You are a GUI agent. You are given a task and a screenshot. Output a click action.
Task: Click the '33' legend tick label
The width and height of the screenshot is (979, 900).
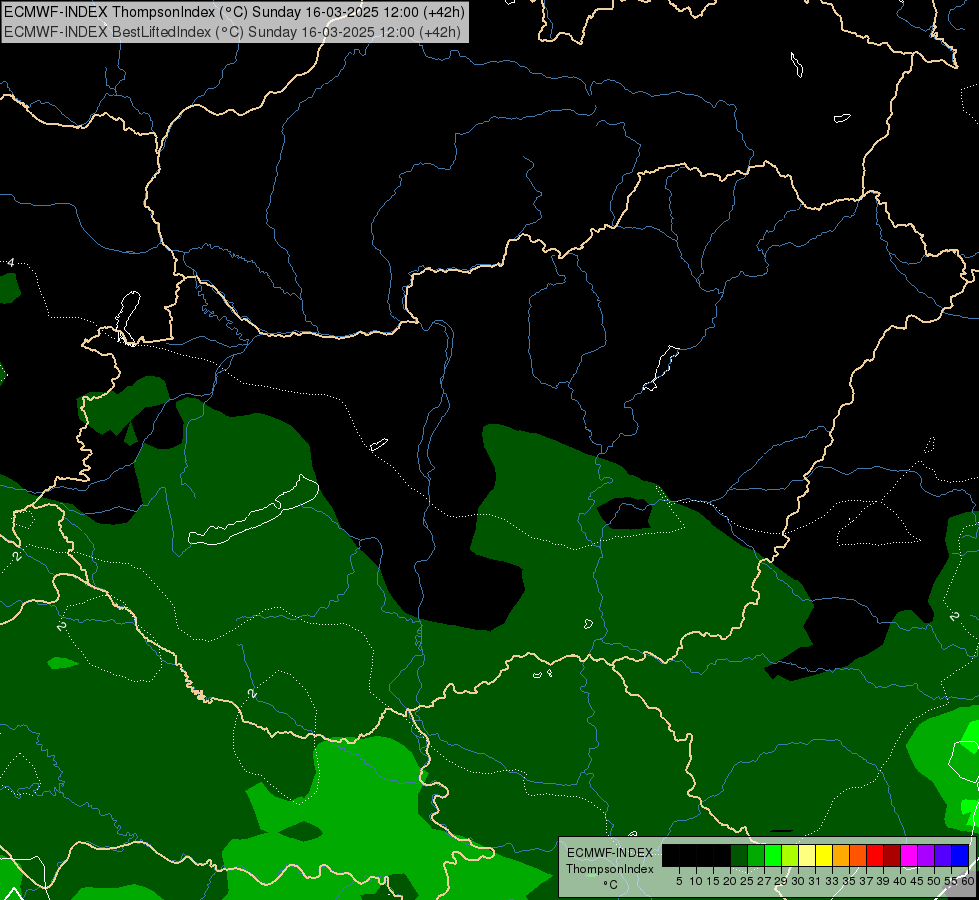click(832, 881)
